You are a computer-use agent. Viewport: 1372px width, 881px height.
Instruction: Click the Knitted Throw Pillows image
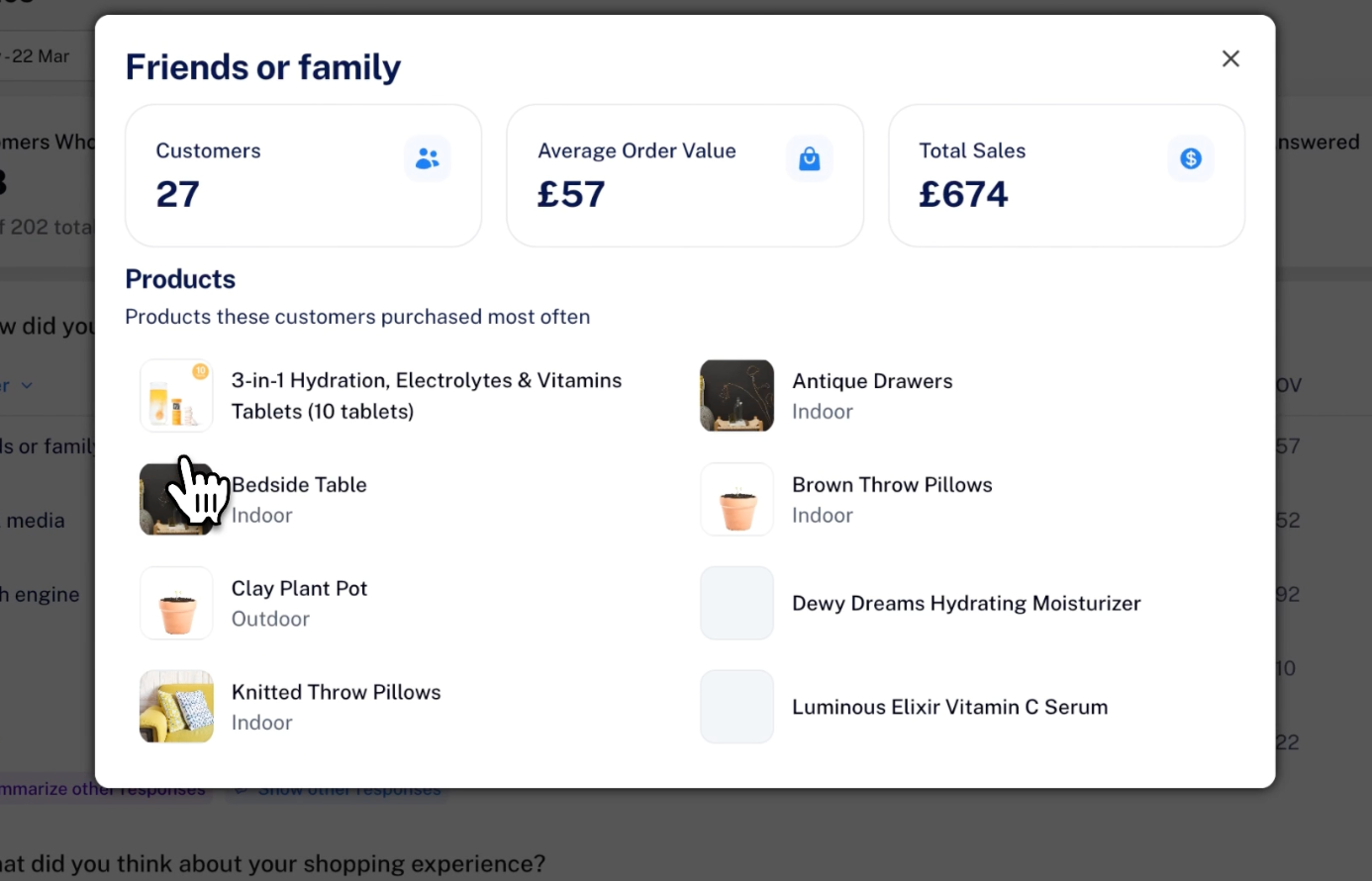tap(176, 707)
